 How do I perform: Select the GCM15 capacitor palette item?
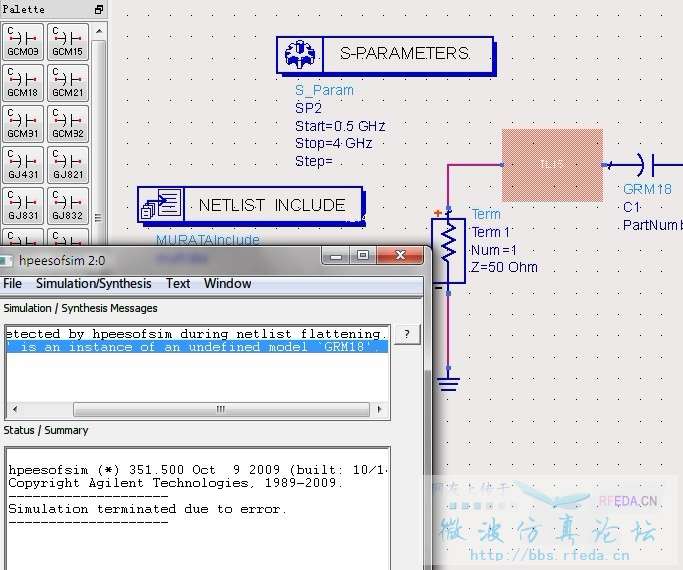[68, 42]
